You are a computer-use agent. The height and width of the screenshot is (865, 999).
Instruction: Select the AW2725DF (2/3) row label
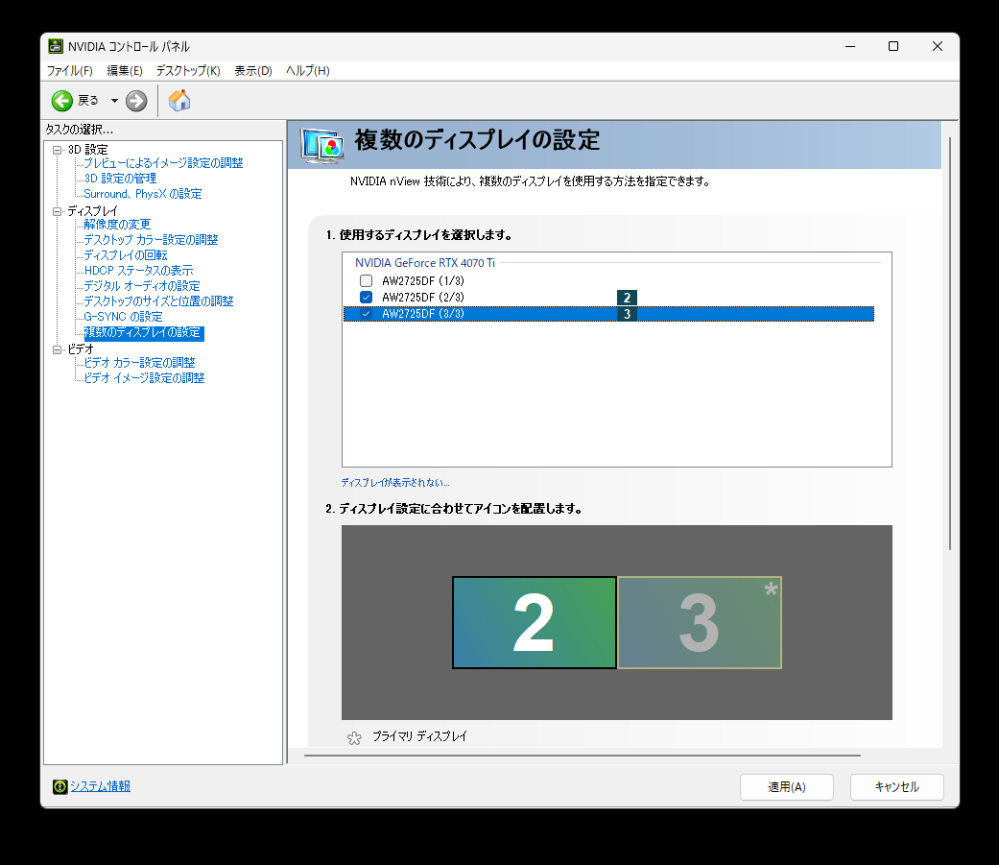(x=423, y=297)
